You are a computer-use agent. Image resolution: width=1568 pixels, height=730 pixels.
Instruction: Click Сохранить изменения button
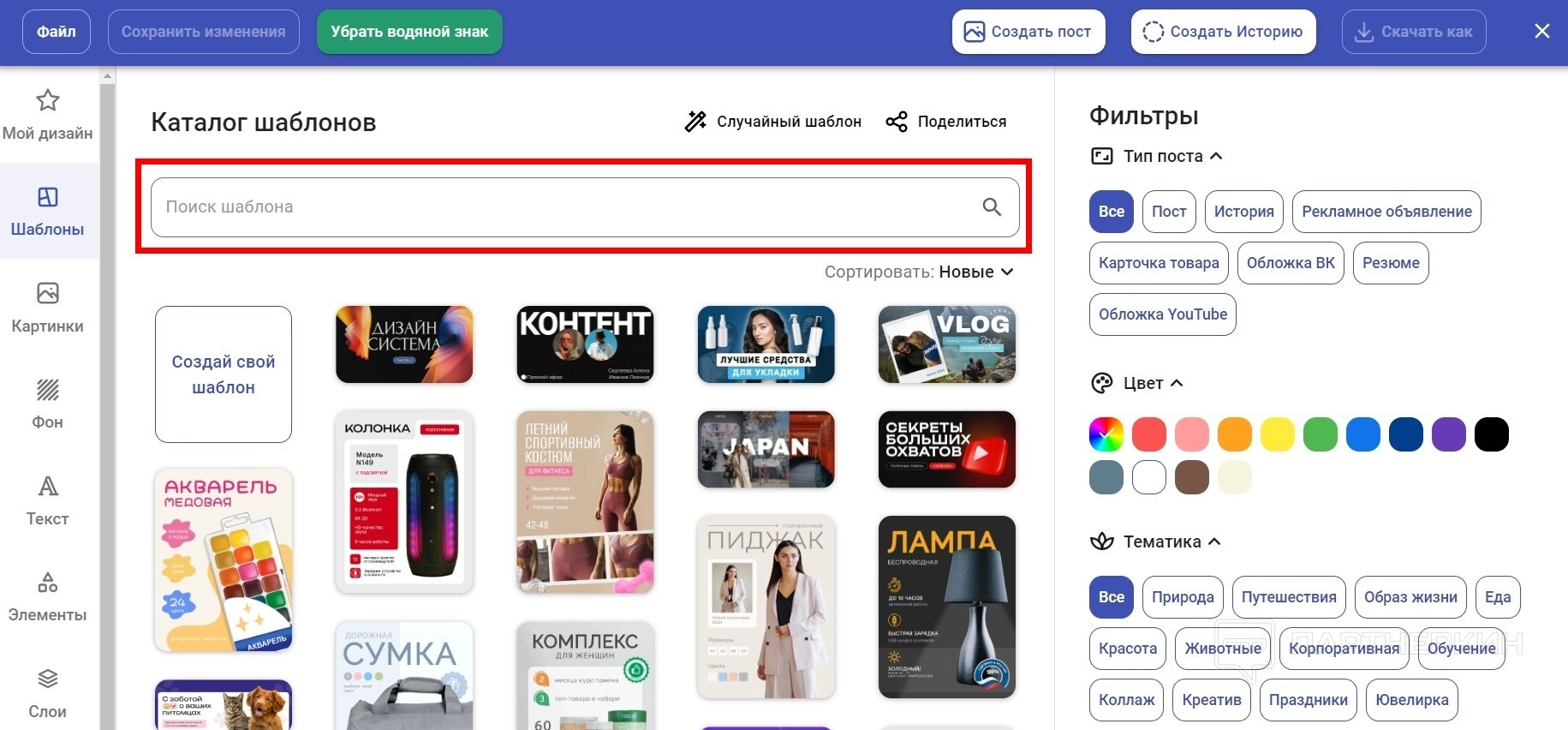point(204,32)
